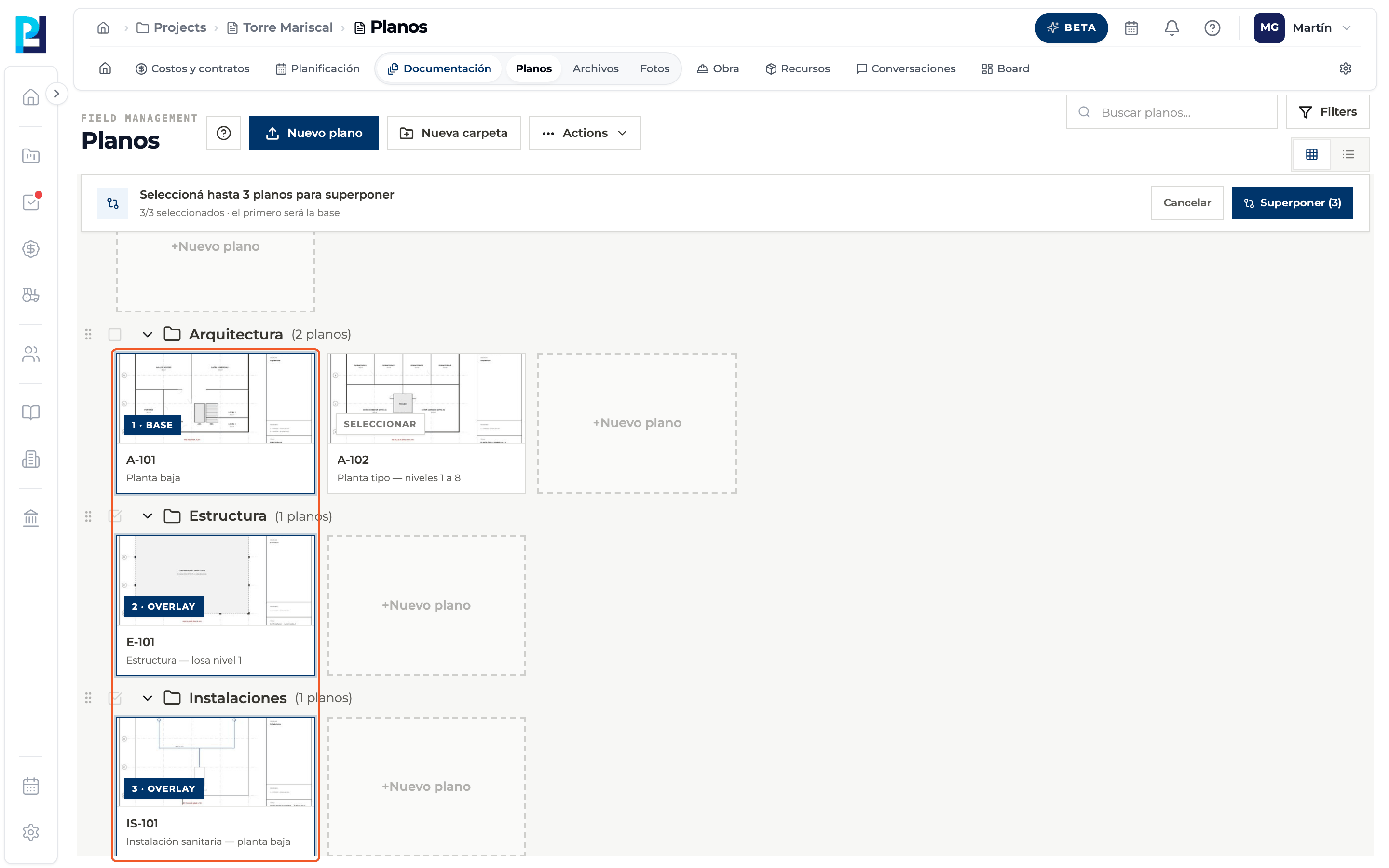The image size is (1389, 868).
Task: Click SELECCIONAR on plan A-102
Action: (380, 424)
